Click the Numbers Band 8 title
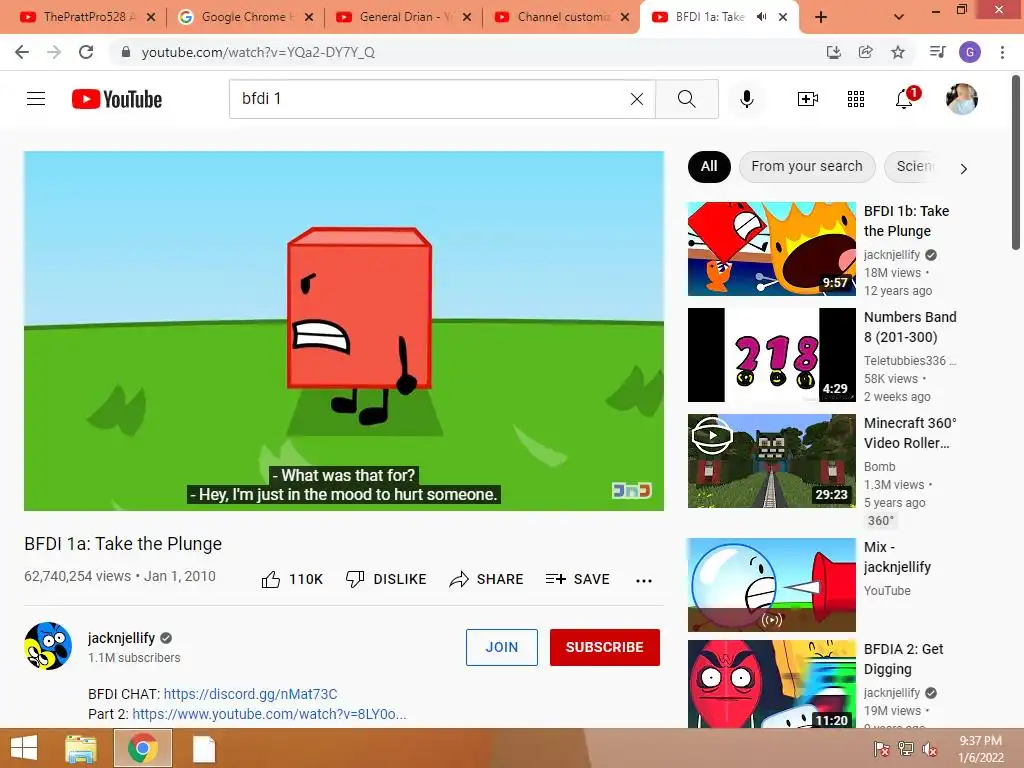Screen dimensions: 1024x768 click(x=910, y=327)
